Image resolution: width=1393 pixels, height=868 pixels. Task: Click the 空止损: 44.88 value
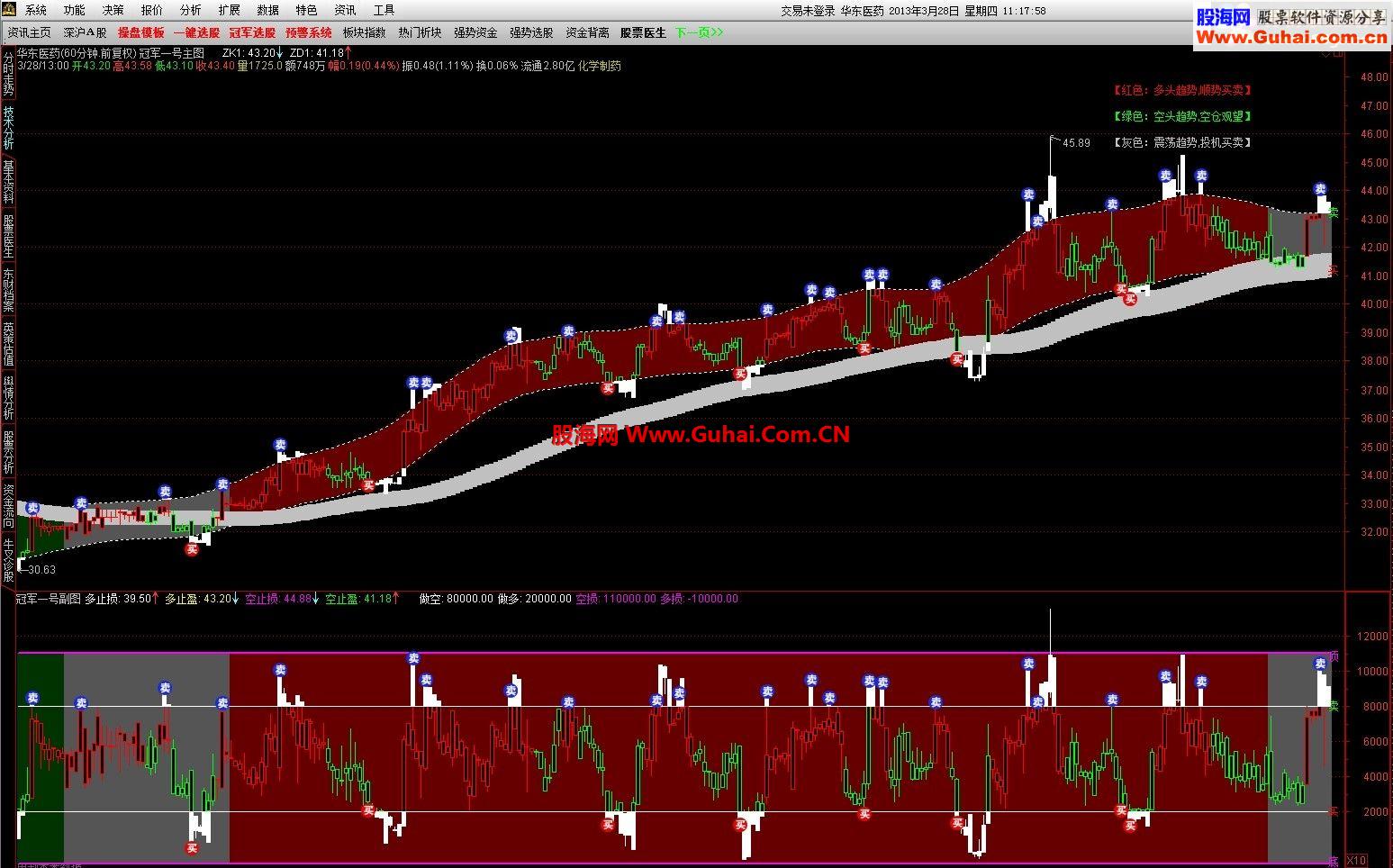pos(283,598)
